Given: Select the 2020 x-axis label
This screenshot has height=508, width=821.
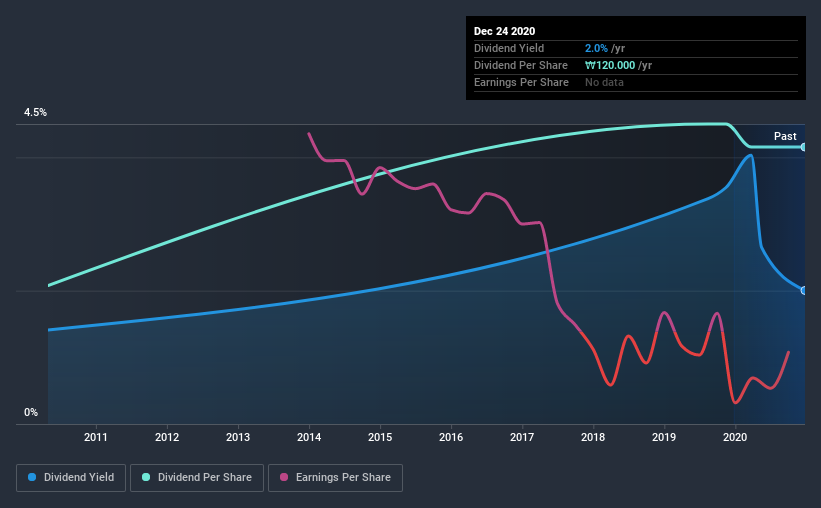Looking at the screenshot, I should pyautogui.click(x=735, y=437).
